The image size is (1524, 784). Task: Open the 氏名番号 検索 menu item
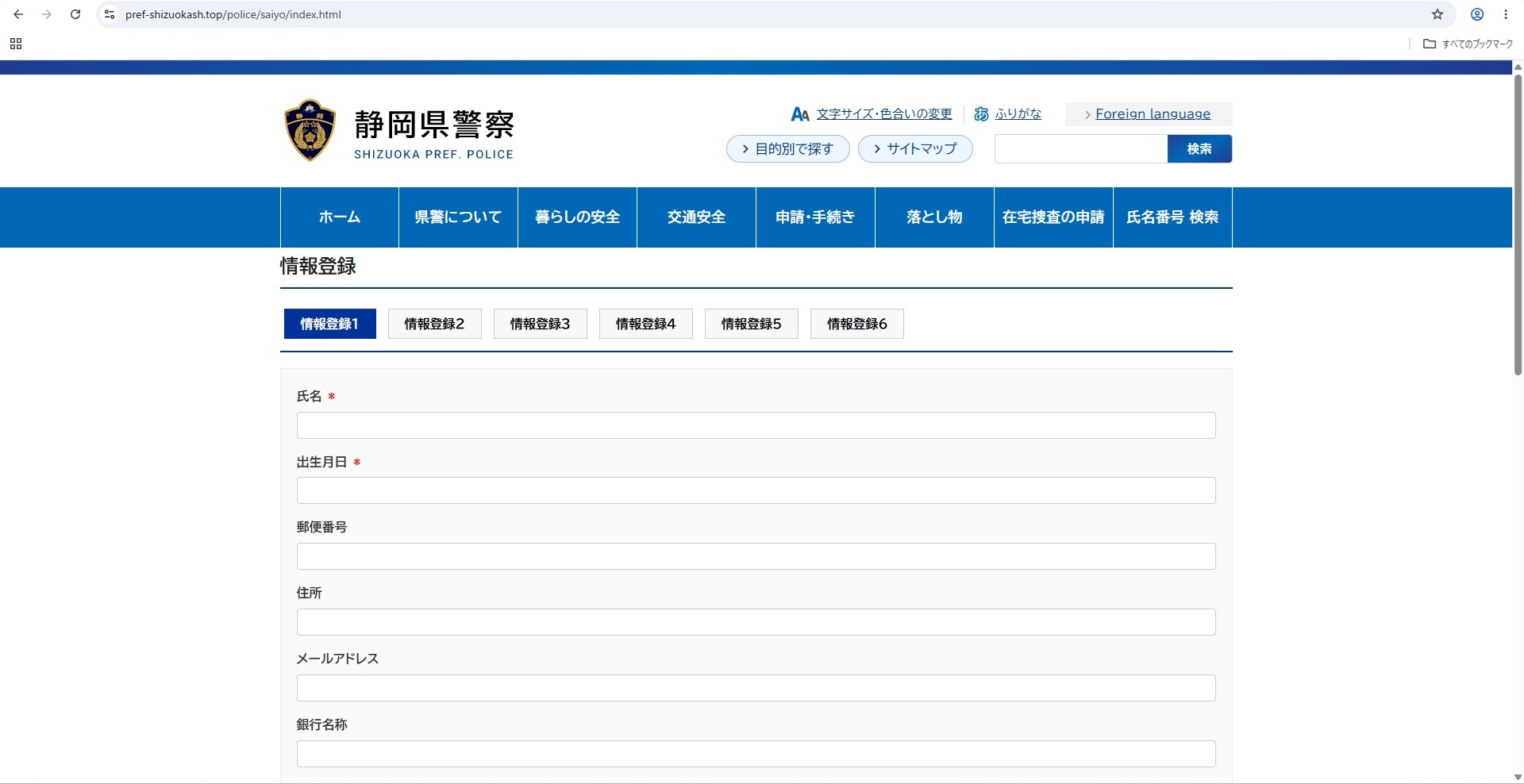point(1172,217)
